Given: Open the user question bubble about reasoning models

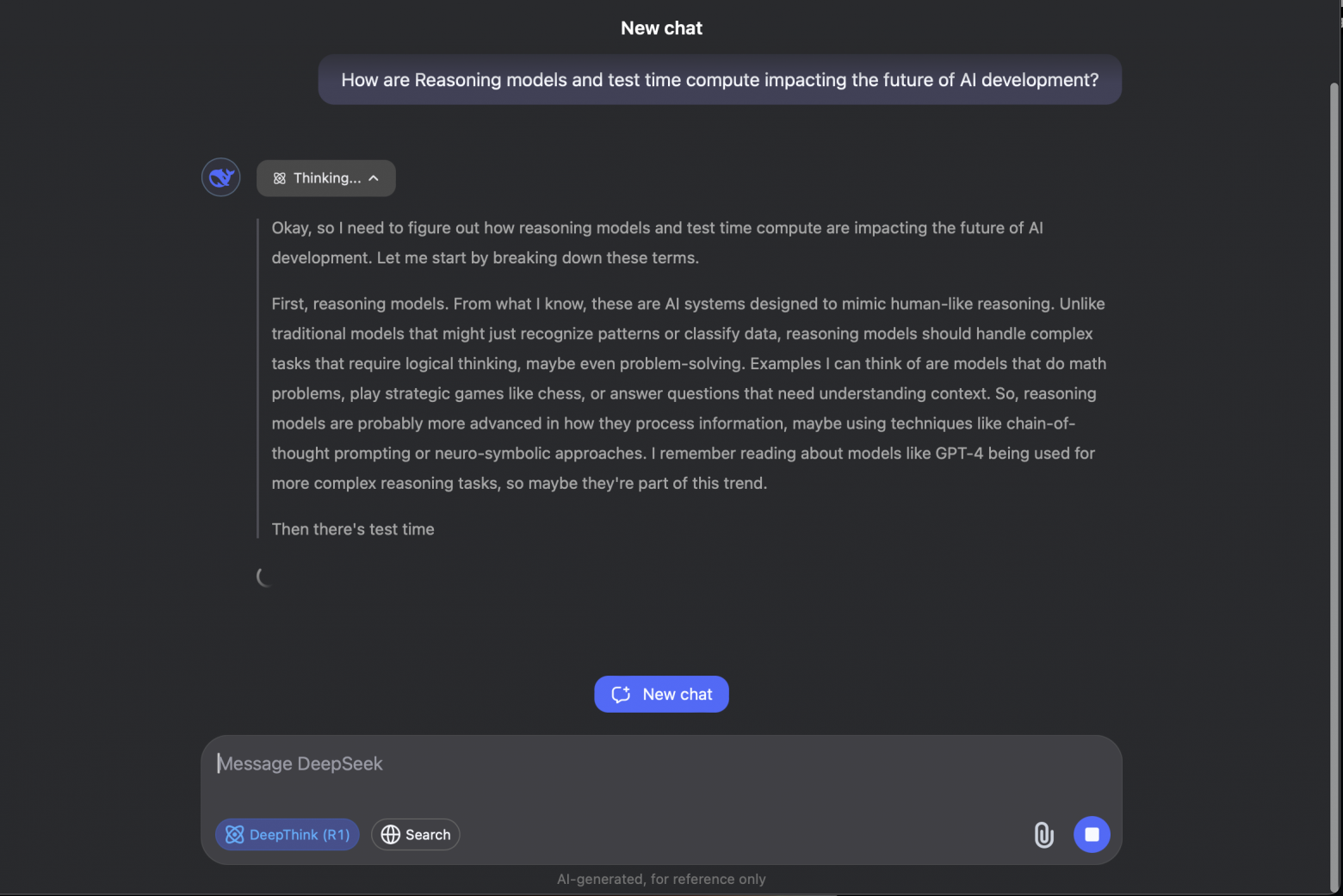Looking at the screenshot, I should tap(720, 79).
